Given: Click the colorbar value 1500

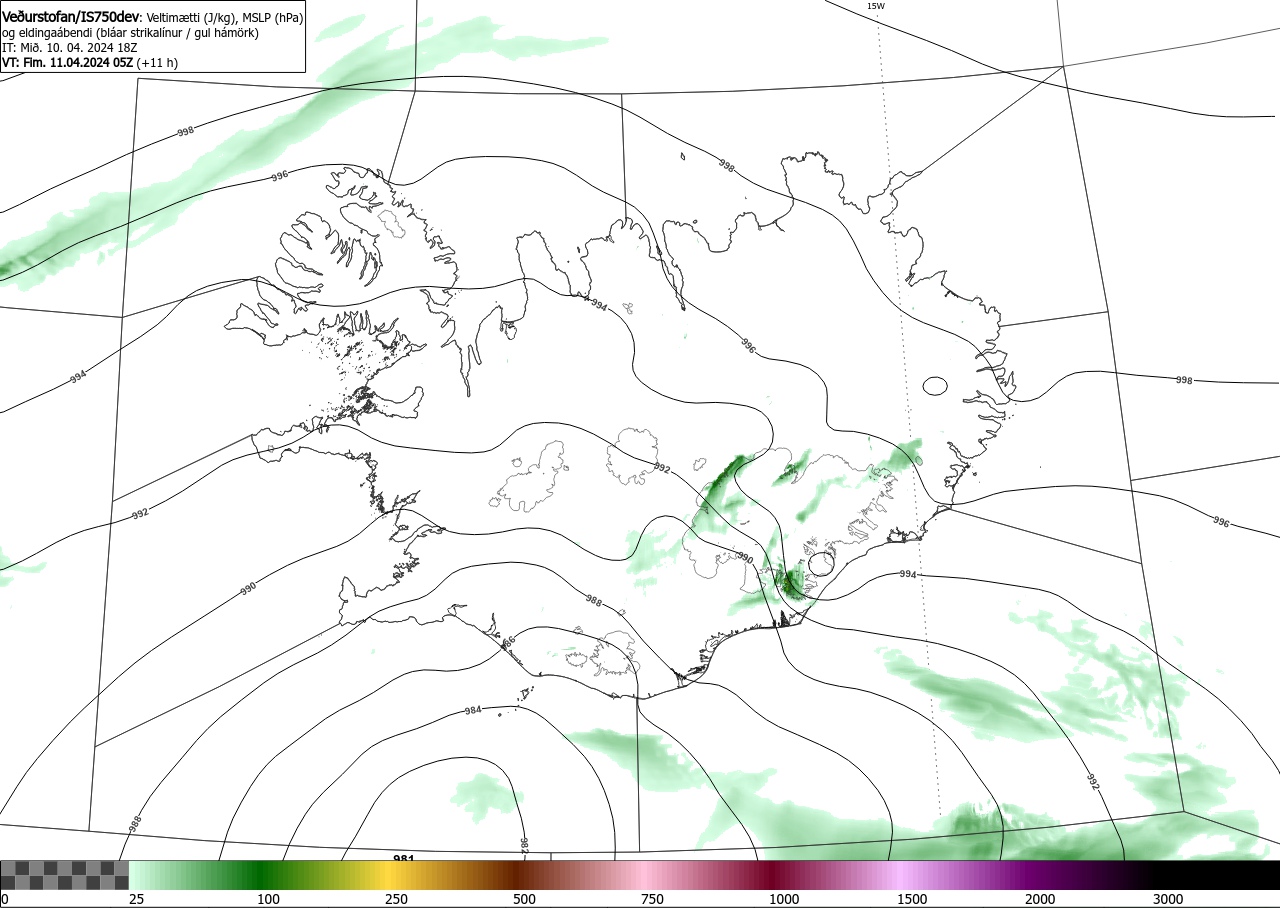Looking at the screenshot, I should coord(912,899).
